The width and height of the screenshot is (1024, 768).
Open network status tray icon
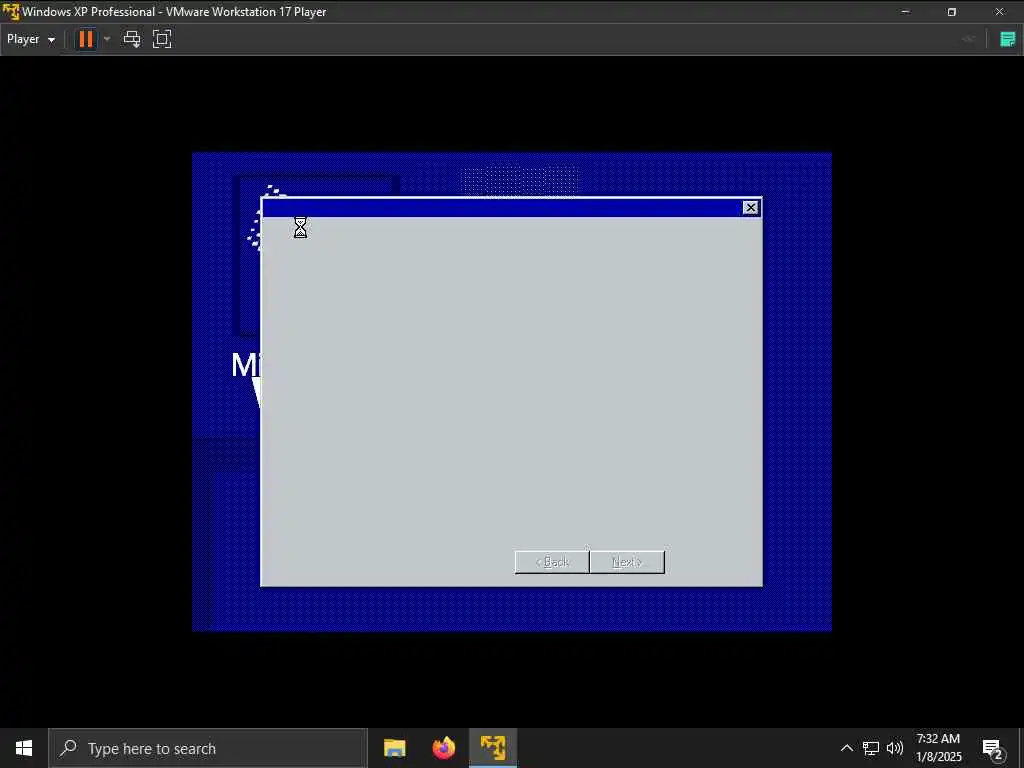(x=871, y=748)
